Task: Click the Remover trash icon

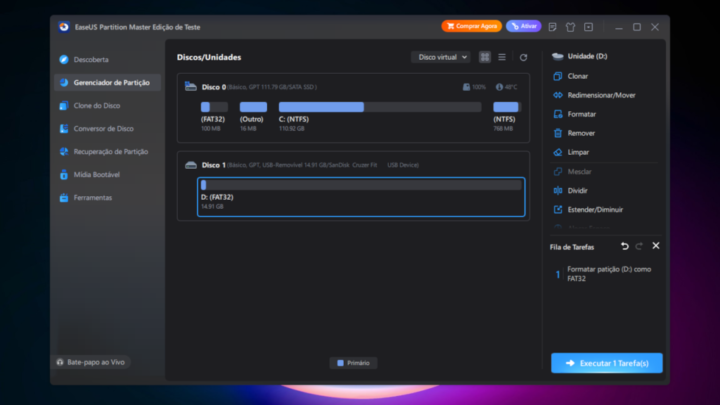Action: pyautogui.click(x=558, y=133)
